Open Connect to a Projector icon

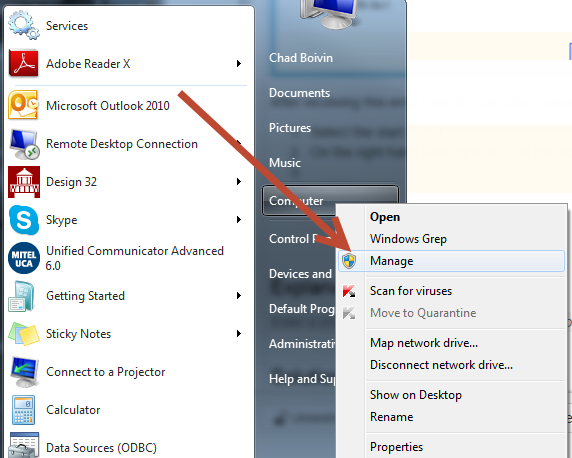(x=24, y=372)
